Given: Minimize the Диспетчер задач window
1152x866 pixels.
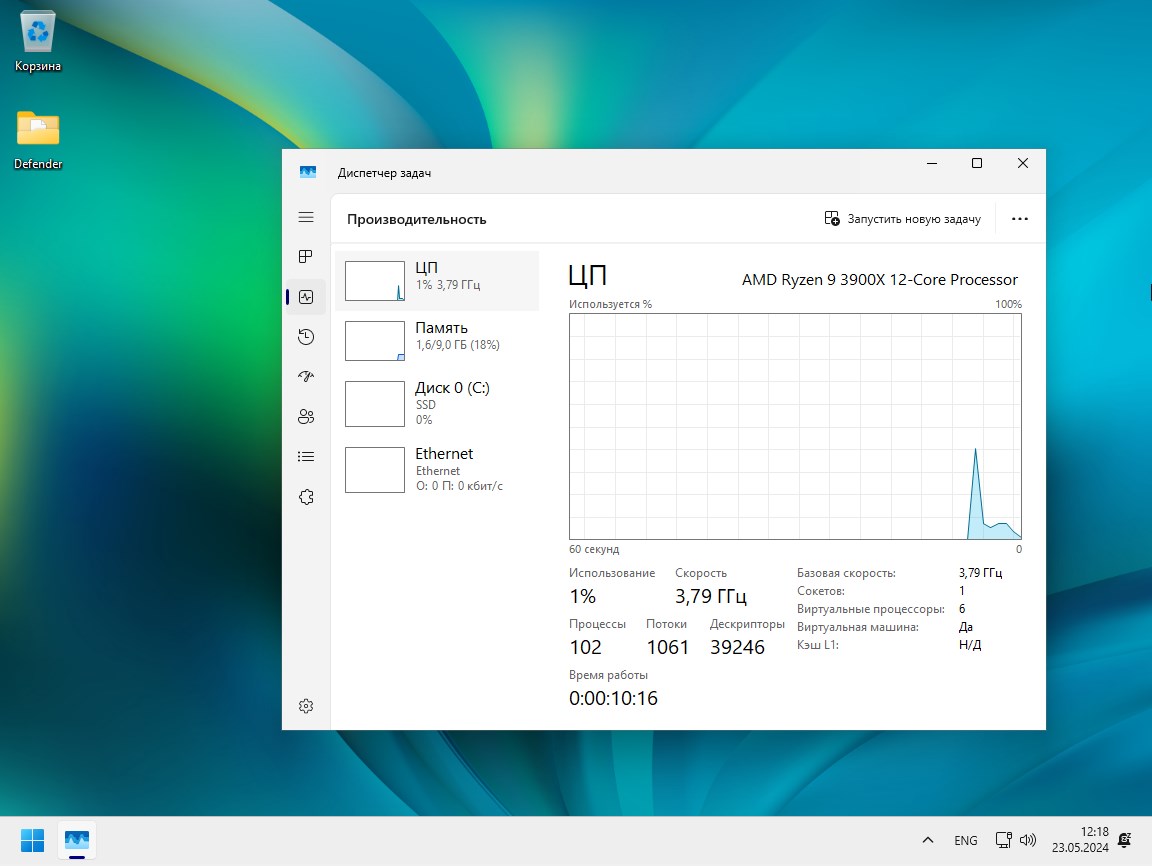Looking at the screenshot, I should (x=932, y=163).
